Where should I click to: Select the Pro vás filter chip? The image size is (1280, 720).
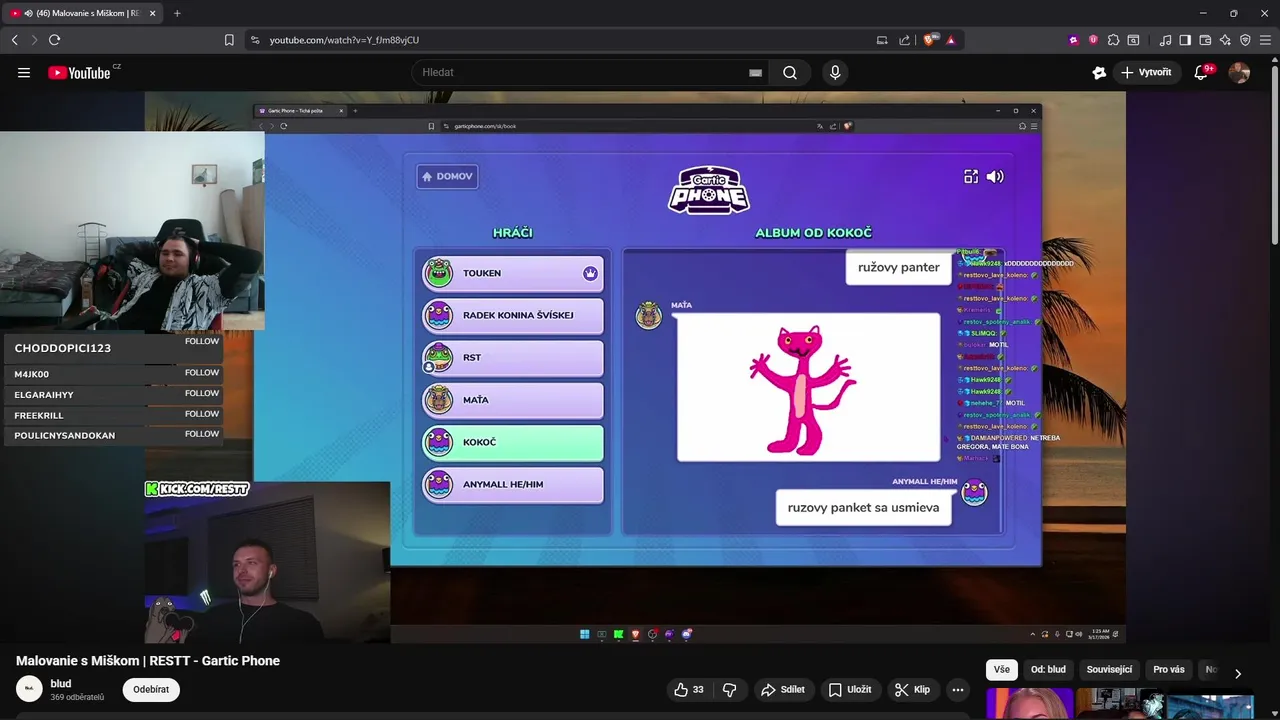1168,670
